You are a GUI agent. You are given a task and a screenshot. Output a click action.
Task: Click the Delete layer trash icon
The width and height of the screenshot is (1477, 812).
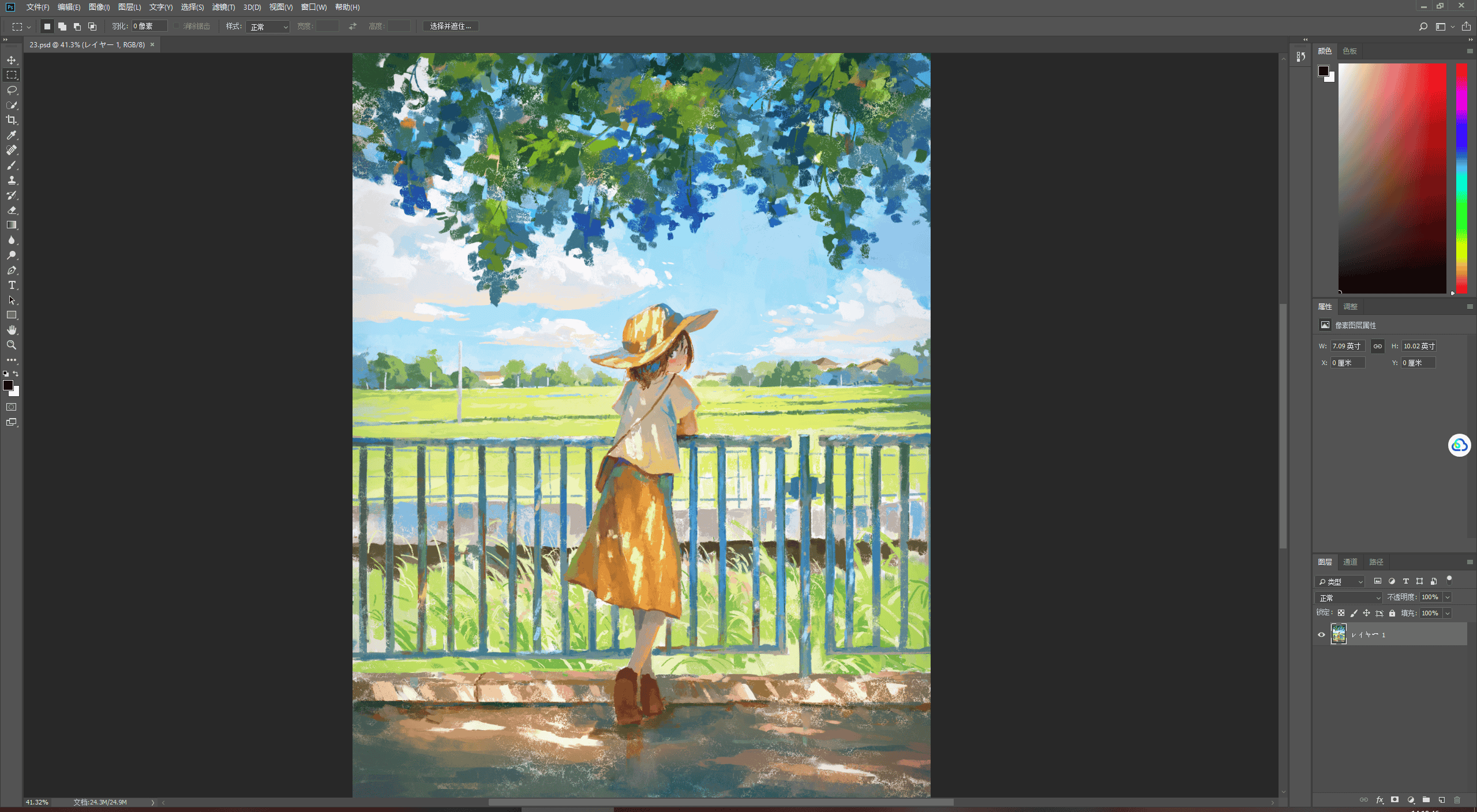tap(1457, 800)
